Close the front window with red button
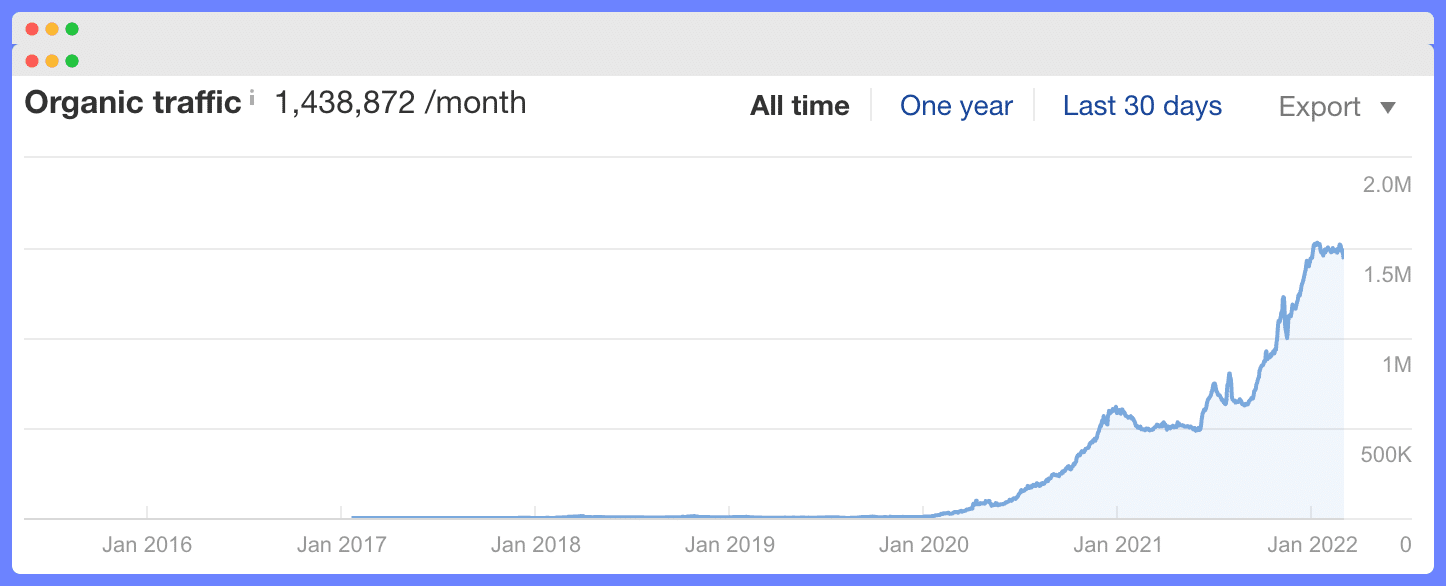1446x586 pixels. (32, 61)
